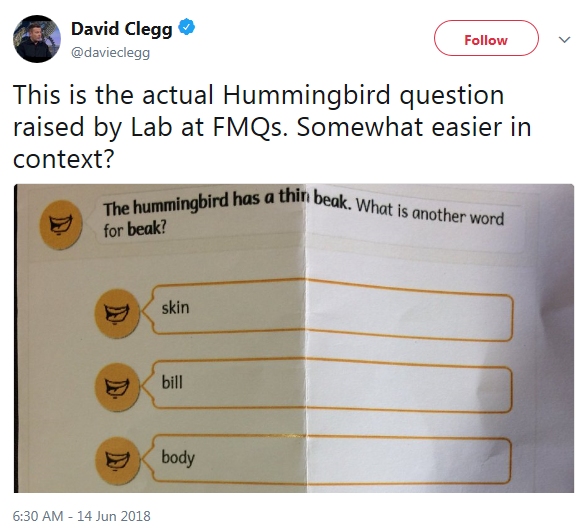Click the mouth icon next to body
588x529 pixels.
[x=117, y=460]
